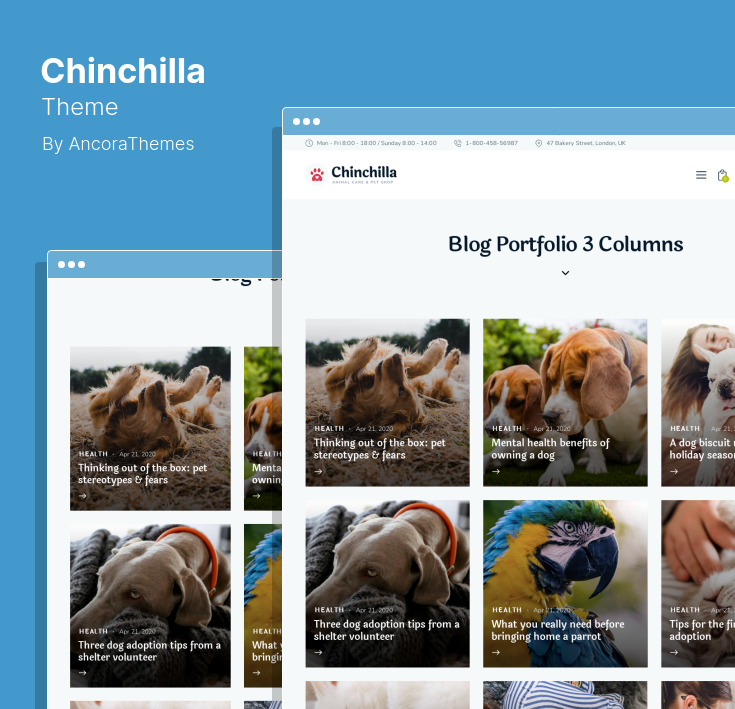Screen dimensions: 735x709
Task: Click the location pin icon near Bakery Street
Action: coord(539,143)
